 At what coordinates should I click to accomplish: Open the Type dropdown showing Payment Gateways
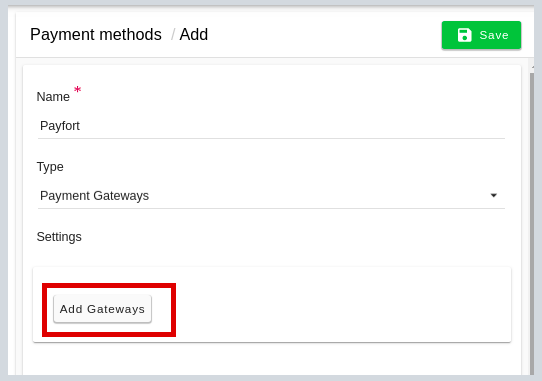(x=271, y=196)
